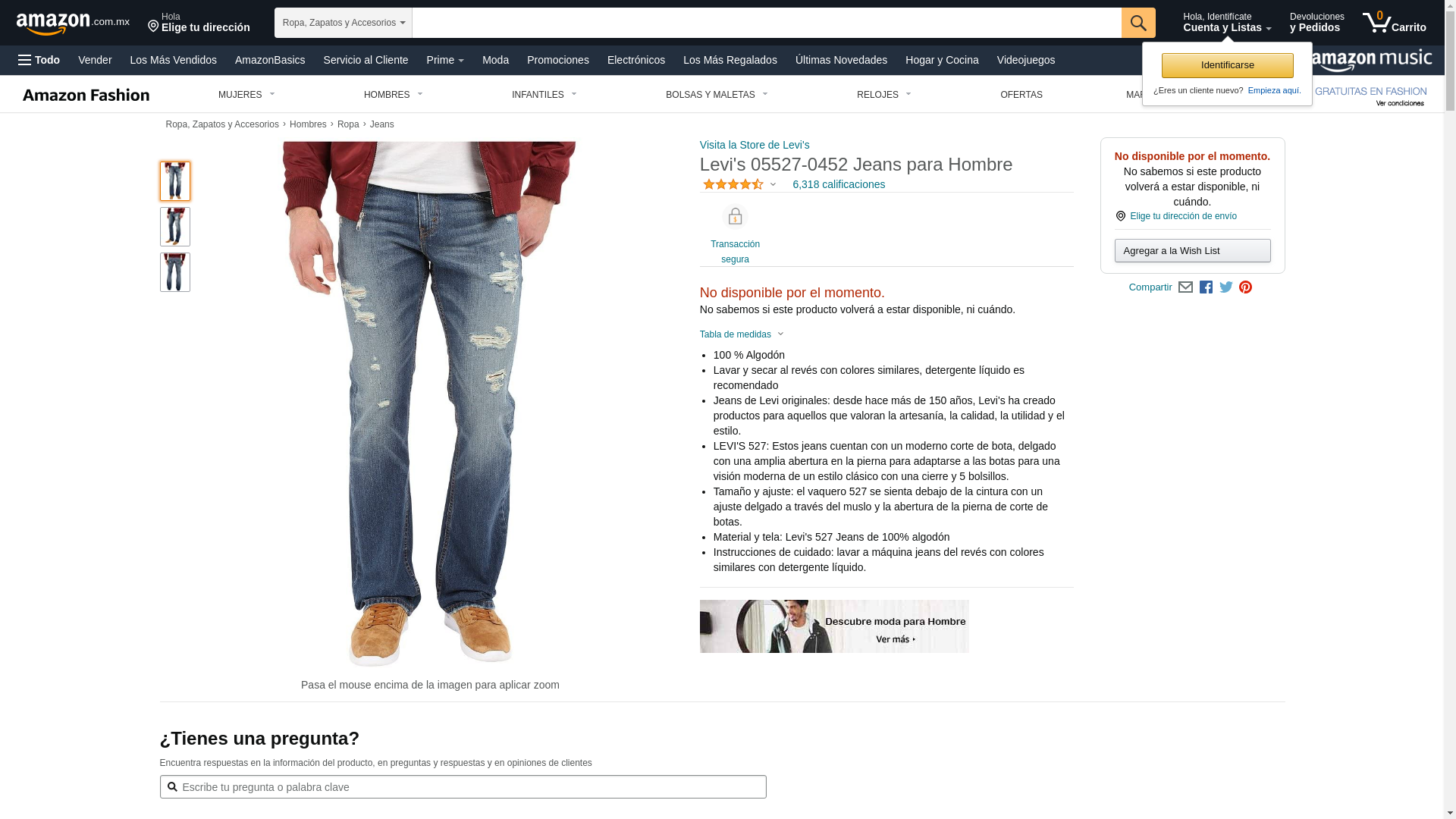The height and width of the screenshot is (819, 1456).
Task: Expand the star ratings dropdown arrow
Action: point(773,184)
